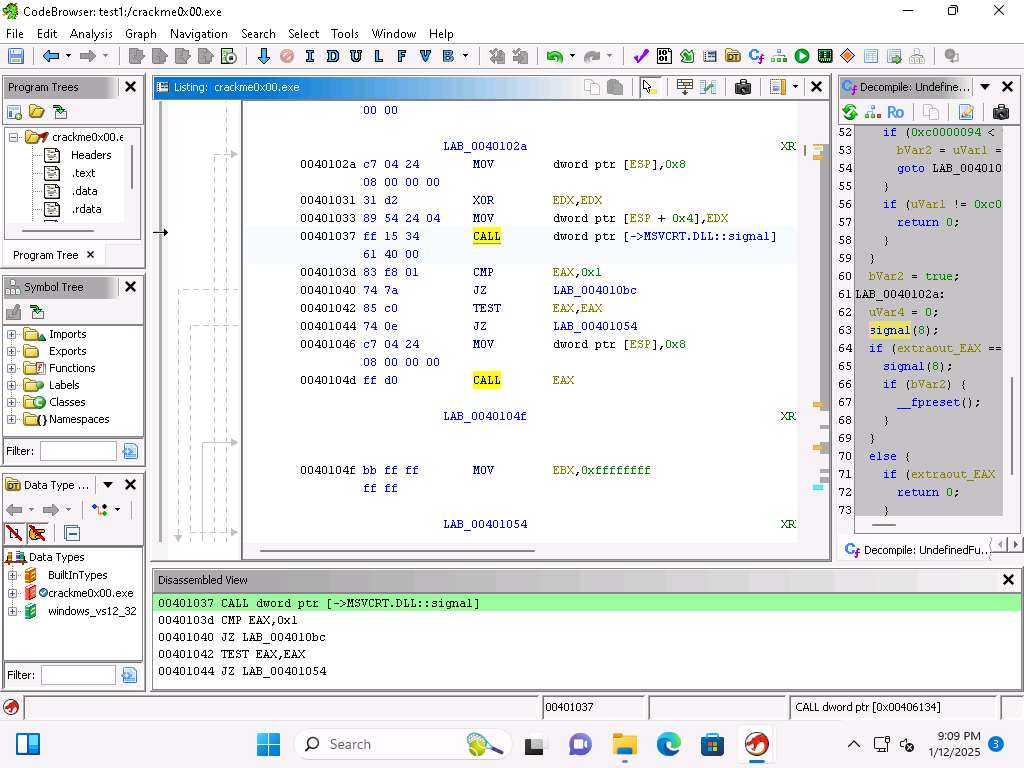Screen dimensions: 1024x768
Task: Click the down arrow navigation direction icon
Action: pyautogui.click(x=264, y=57)
